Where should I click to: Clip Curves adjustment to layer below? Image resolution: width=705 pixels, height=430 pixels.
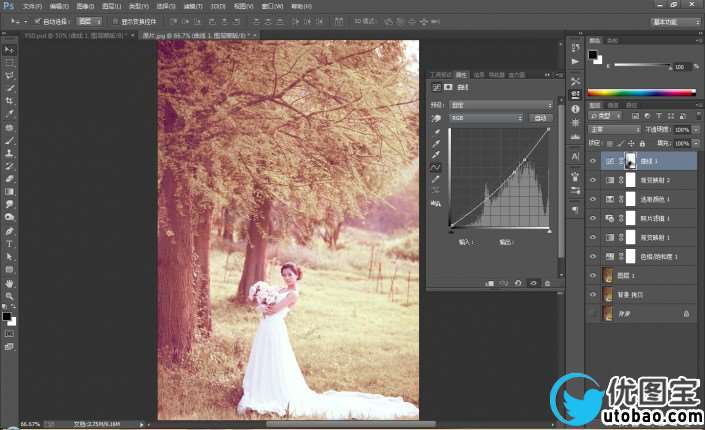click(x=490, y=283)
